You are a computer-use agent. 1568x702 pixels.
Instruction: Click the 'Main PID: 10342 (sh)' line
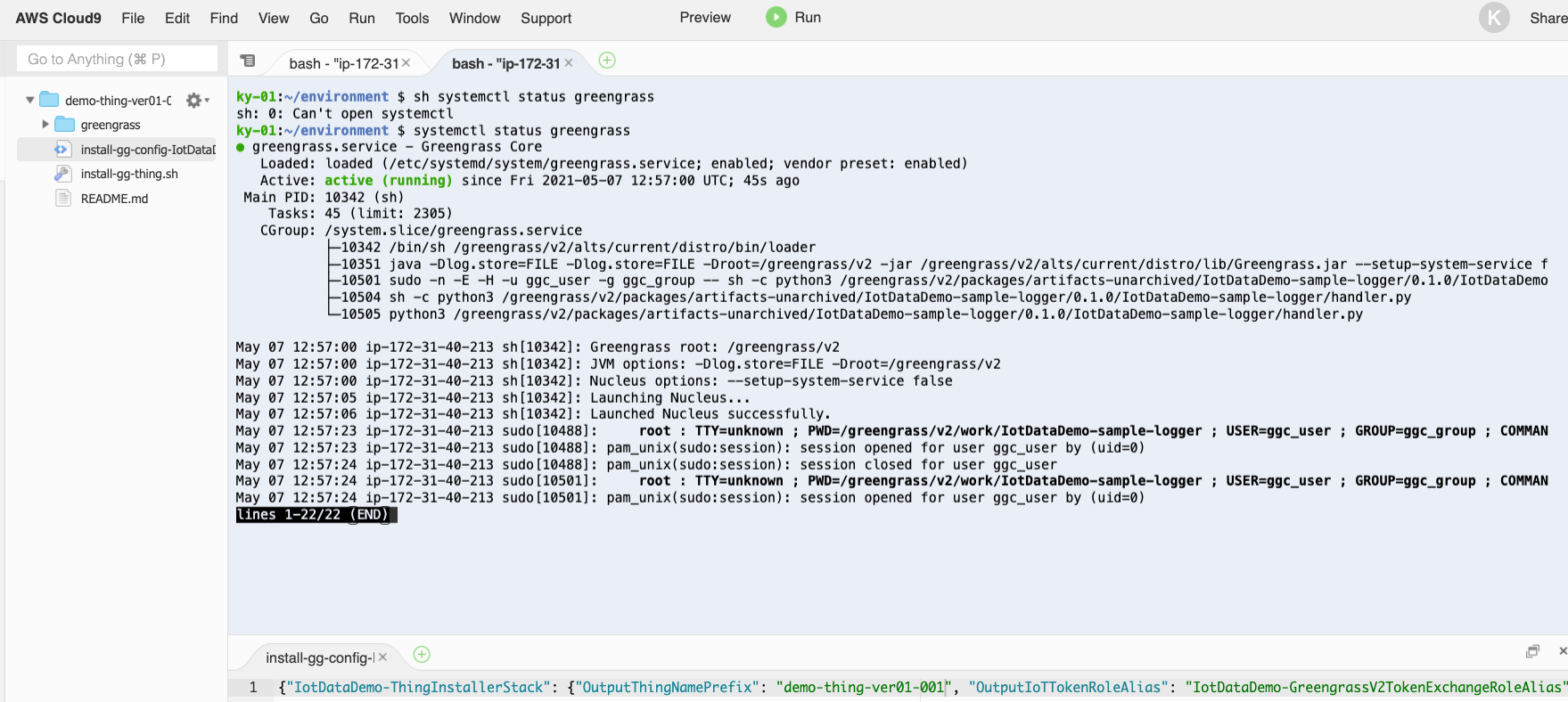click(324, 197)
